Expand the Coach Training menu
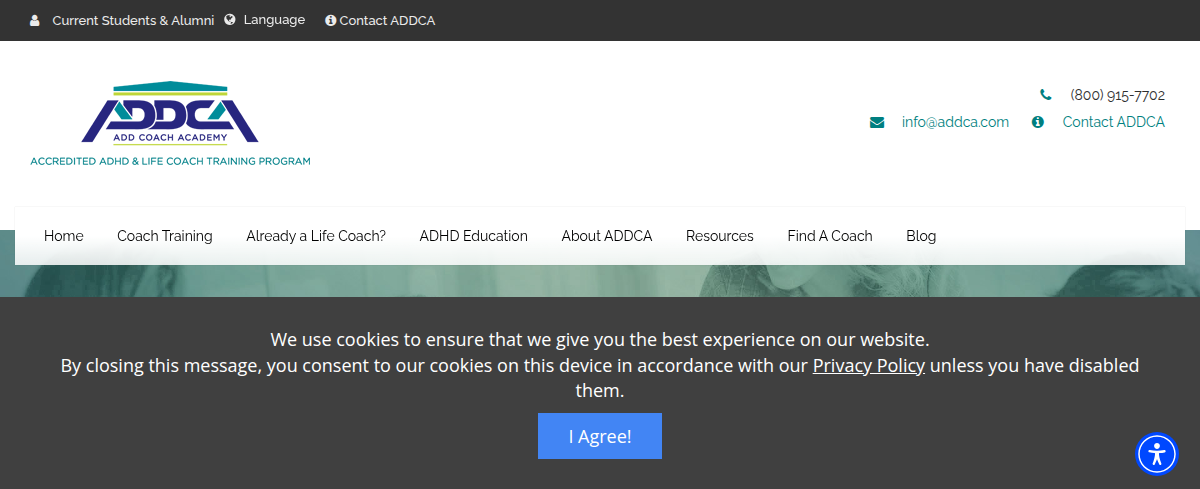Screen dimensions: 1200x489 pyautogui.click(x=165, y=236)
